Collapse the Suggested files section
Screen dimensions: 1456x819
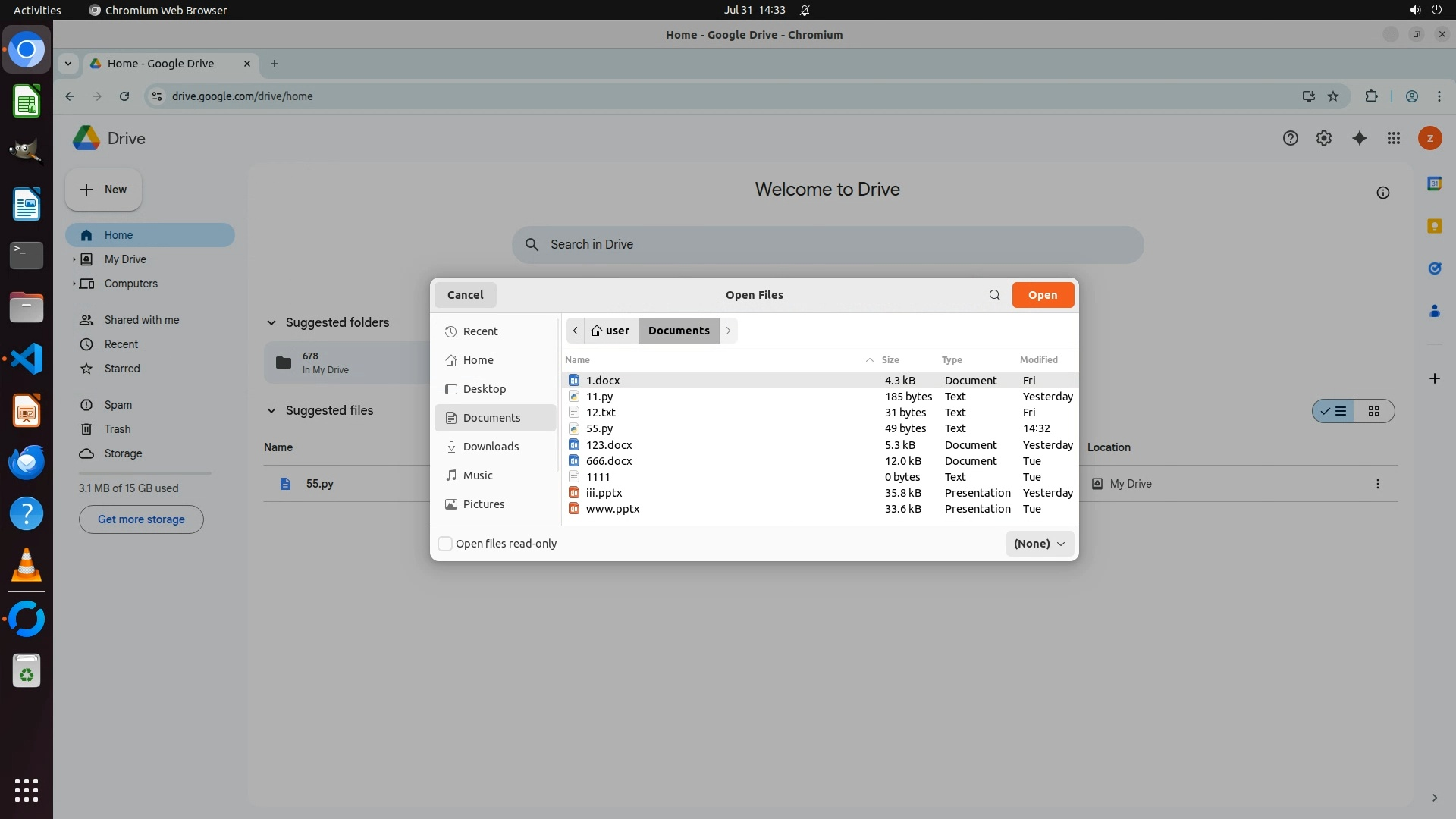[271, 410]
